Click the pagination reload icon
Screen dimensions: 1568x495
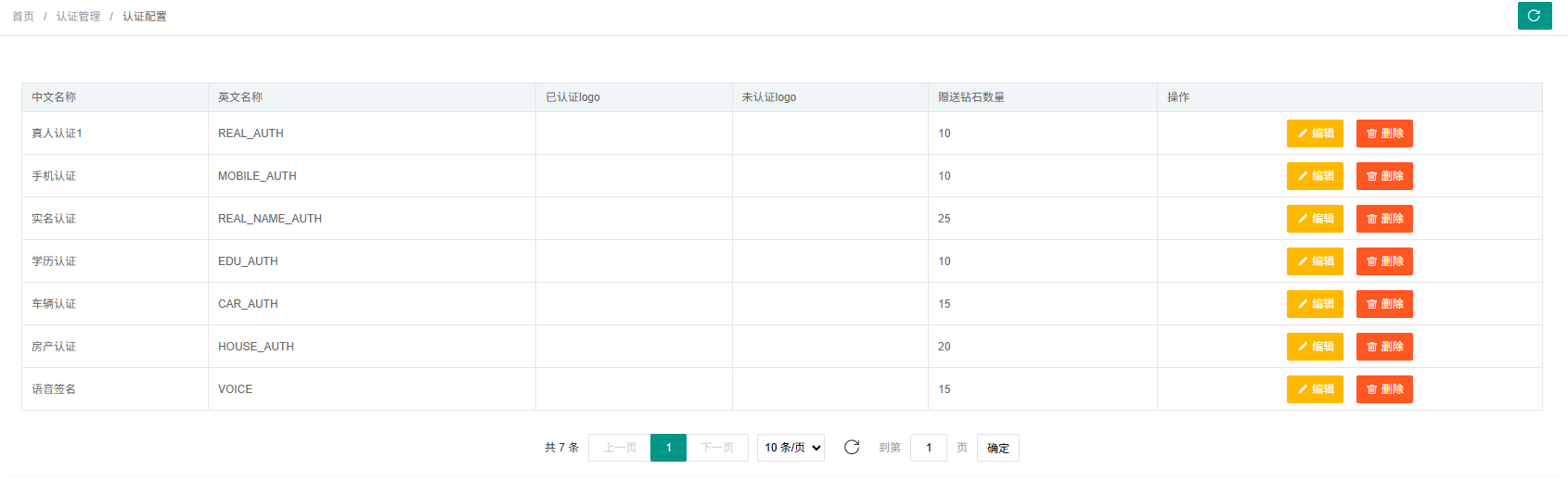tap(852, 448)
